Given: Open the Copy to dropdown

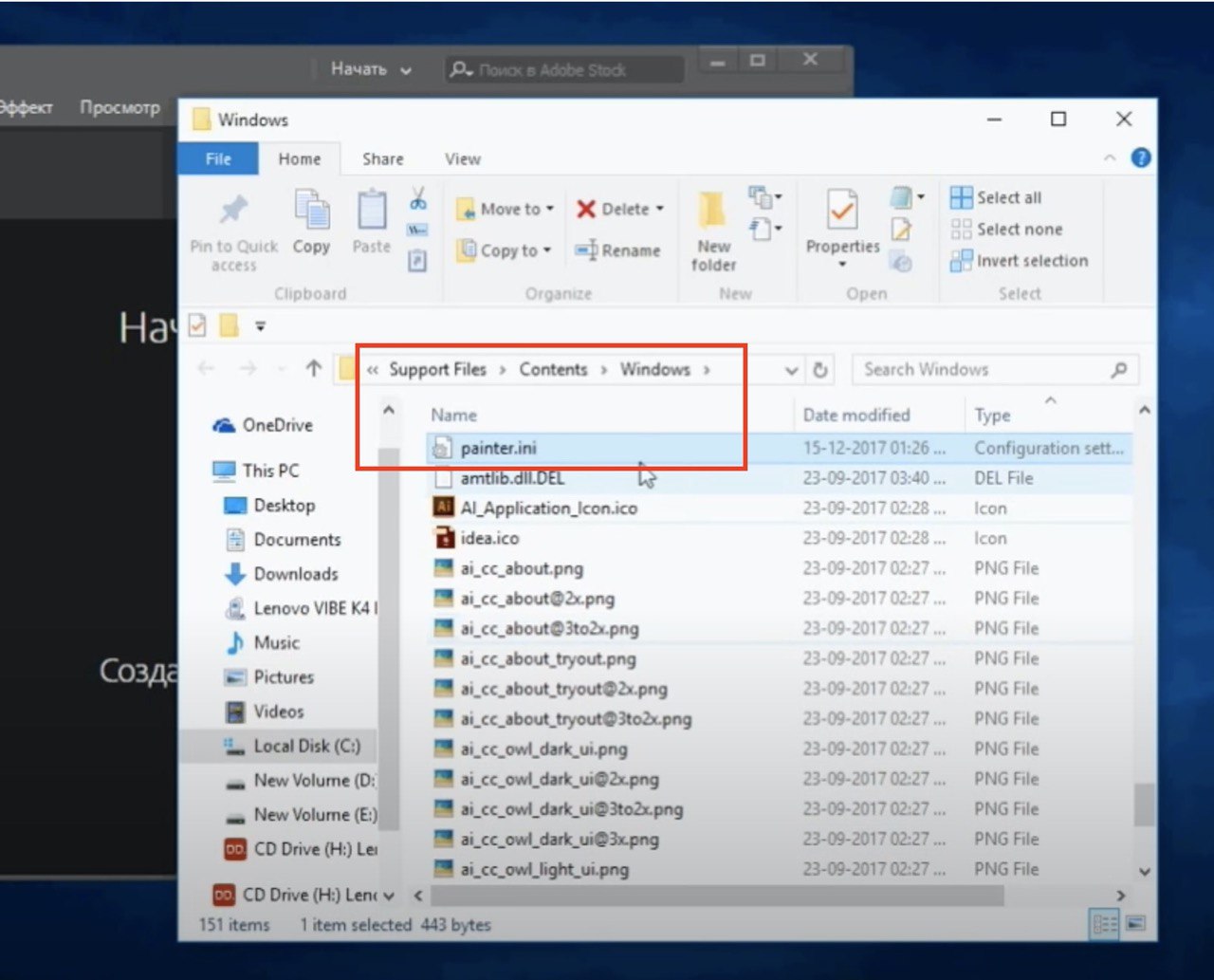Looking at the screenshot, I should (503, 250).
